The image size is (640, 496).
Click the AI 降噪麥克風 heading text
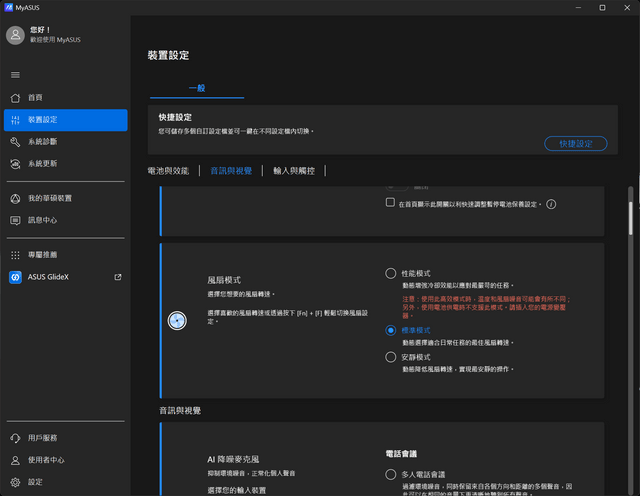[233, 459]
